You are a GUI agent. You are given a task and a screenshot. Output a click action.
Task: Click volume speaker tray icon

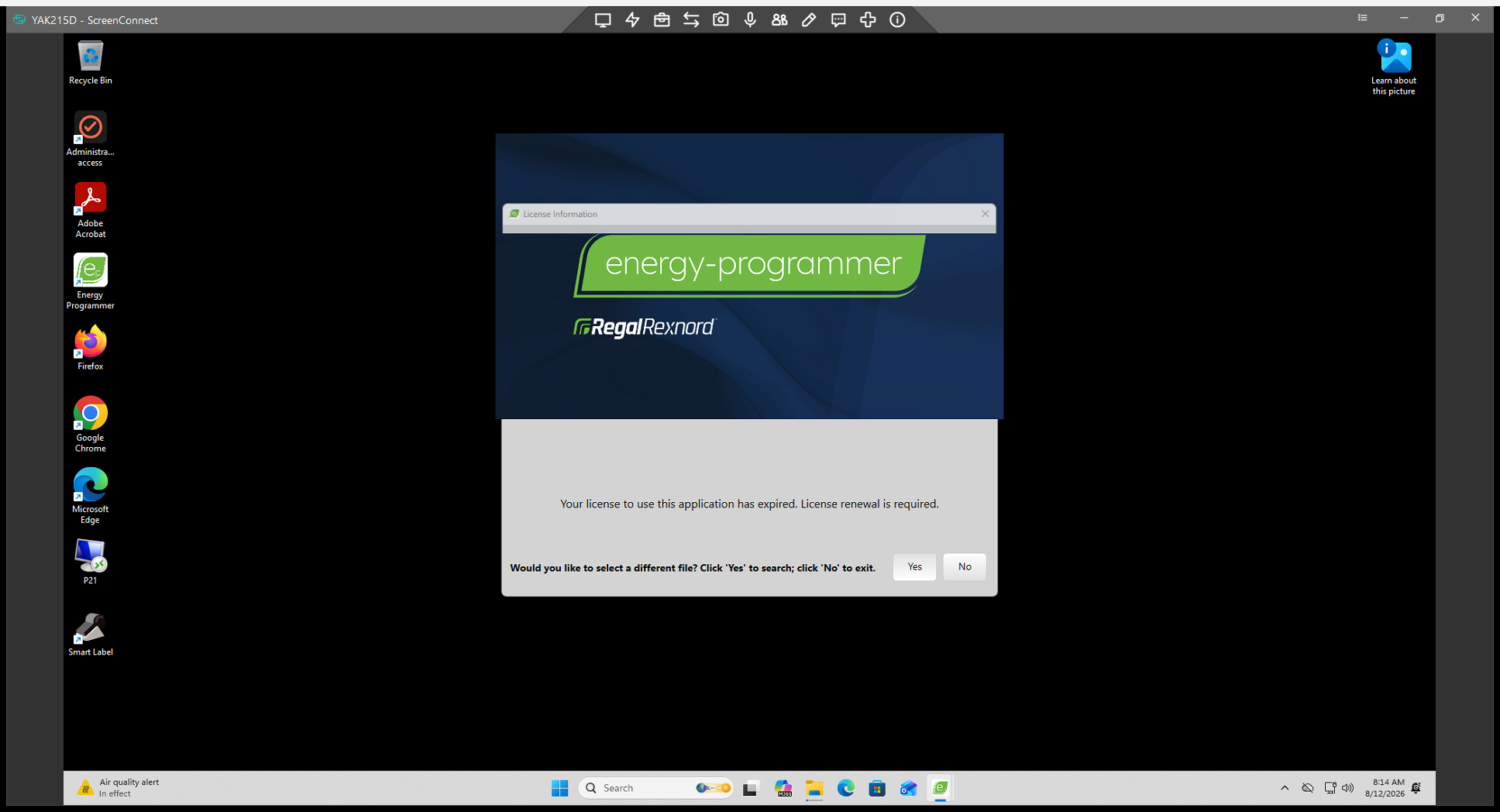[x=1348, y=788]
